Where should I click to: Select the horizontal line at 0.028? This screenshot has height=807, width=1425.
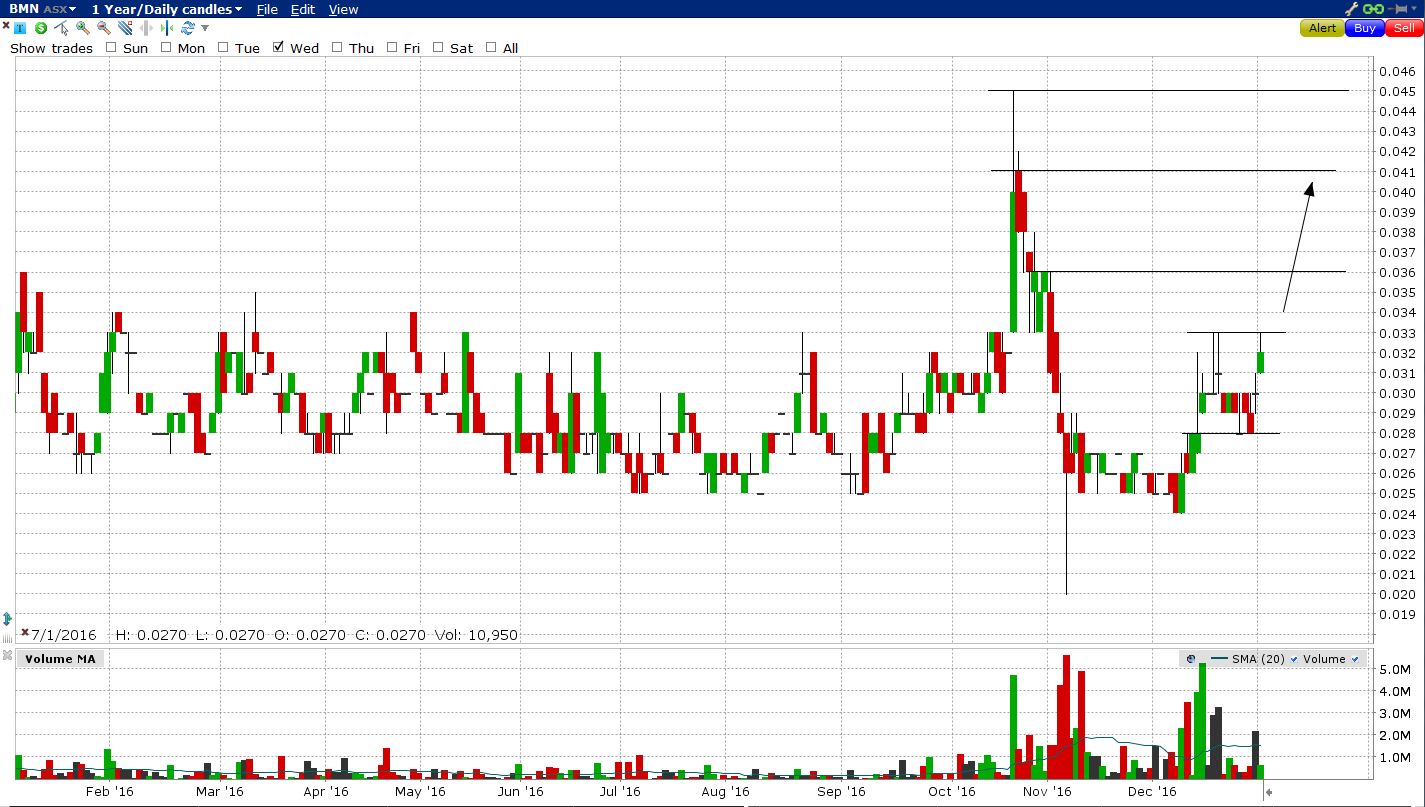point(1231,433)
